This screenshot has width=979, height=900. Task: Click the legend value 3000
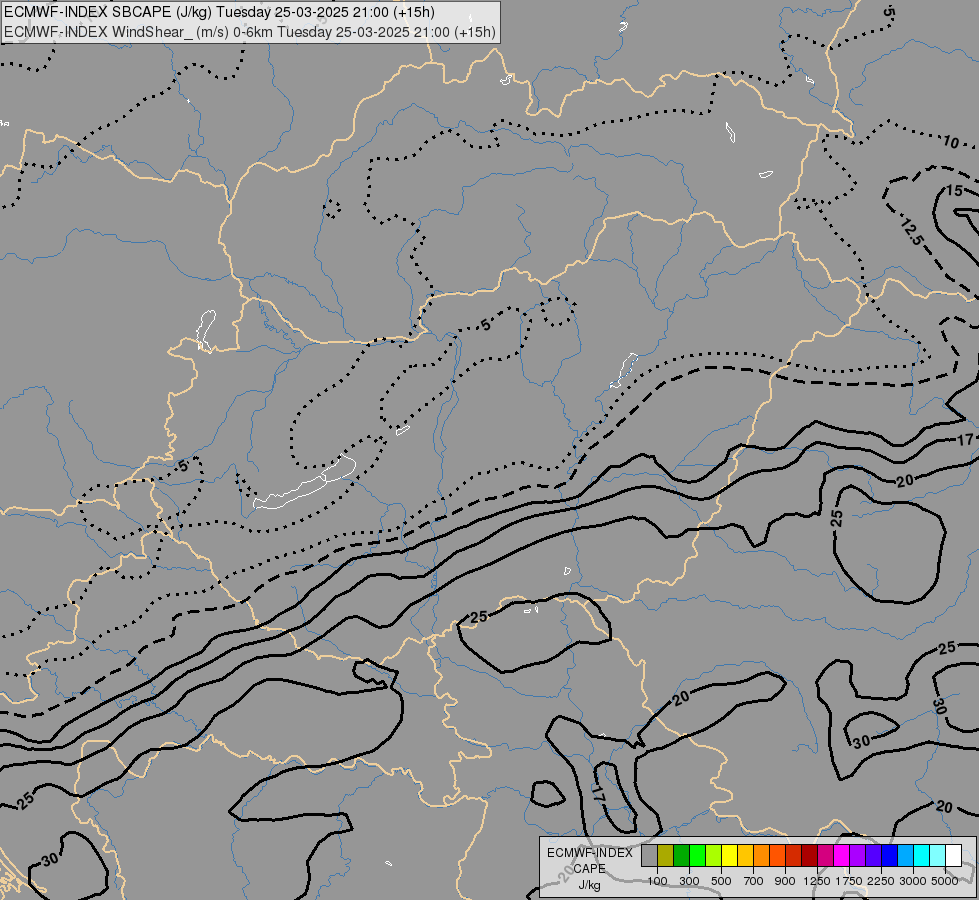[x=913, y=881]
